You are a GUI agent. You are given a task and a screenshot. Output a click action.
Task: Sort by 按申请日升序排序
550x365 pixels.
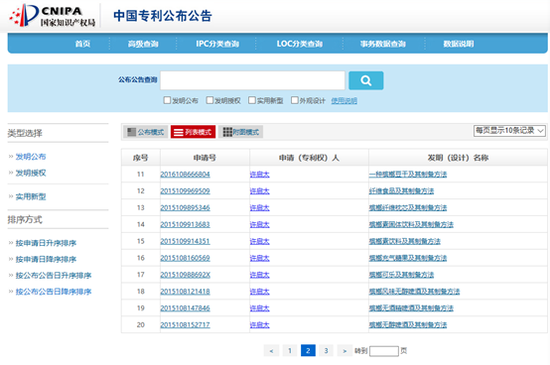coord(46,243)
